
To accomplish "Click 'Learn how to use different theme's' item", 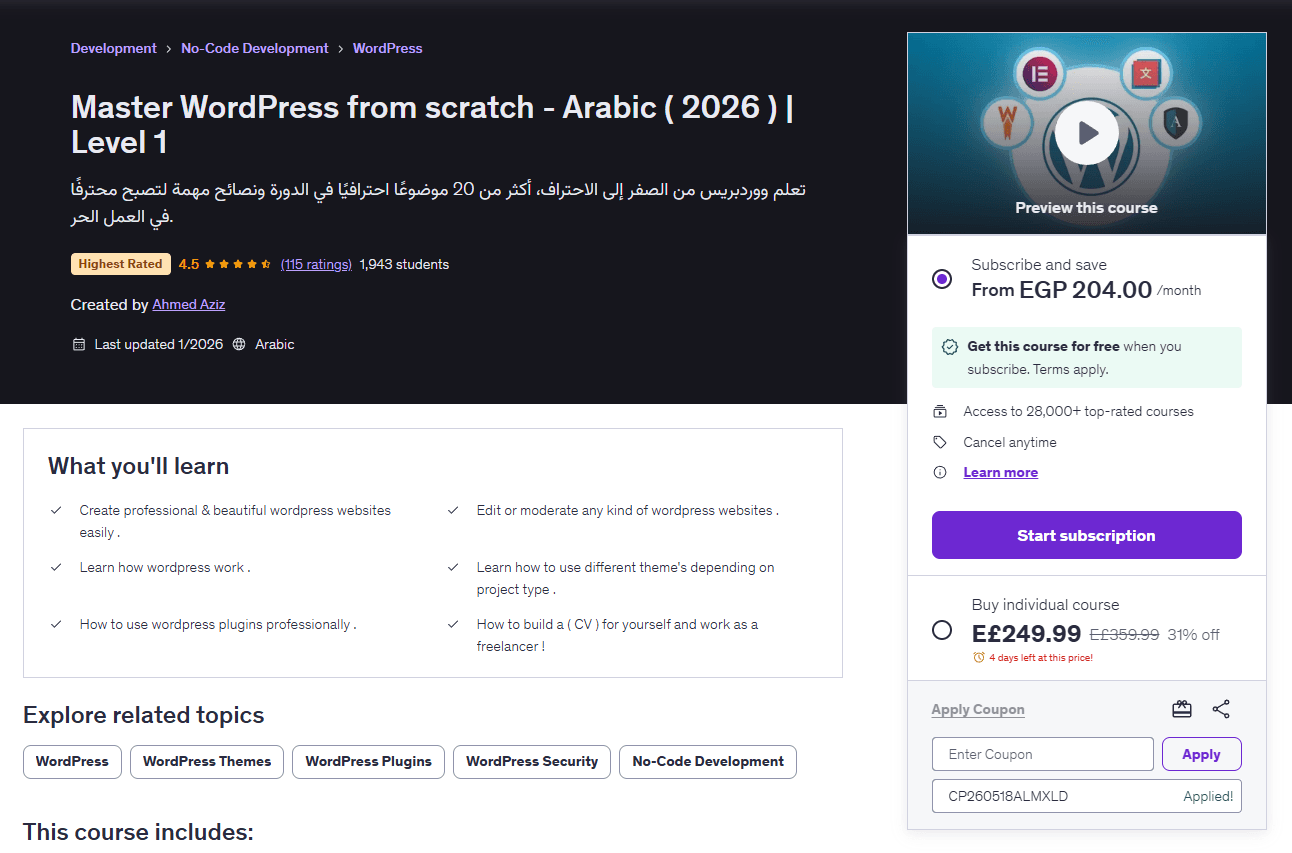I will tap(625, 578).
